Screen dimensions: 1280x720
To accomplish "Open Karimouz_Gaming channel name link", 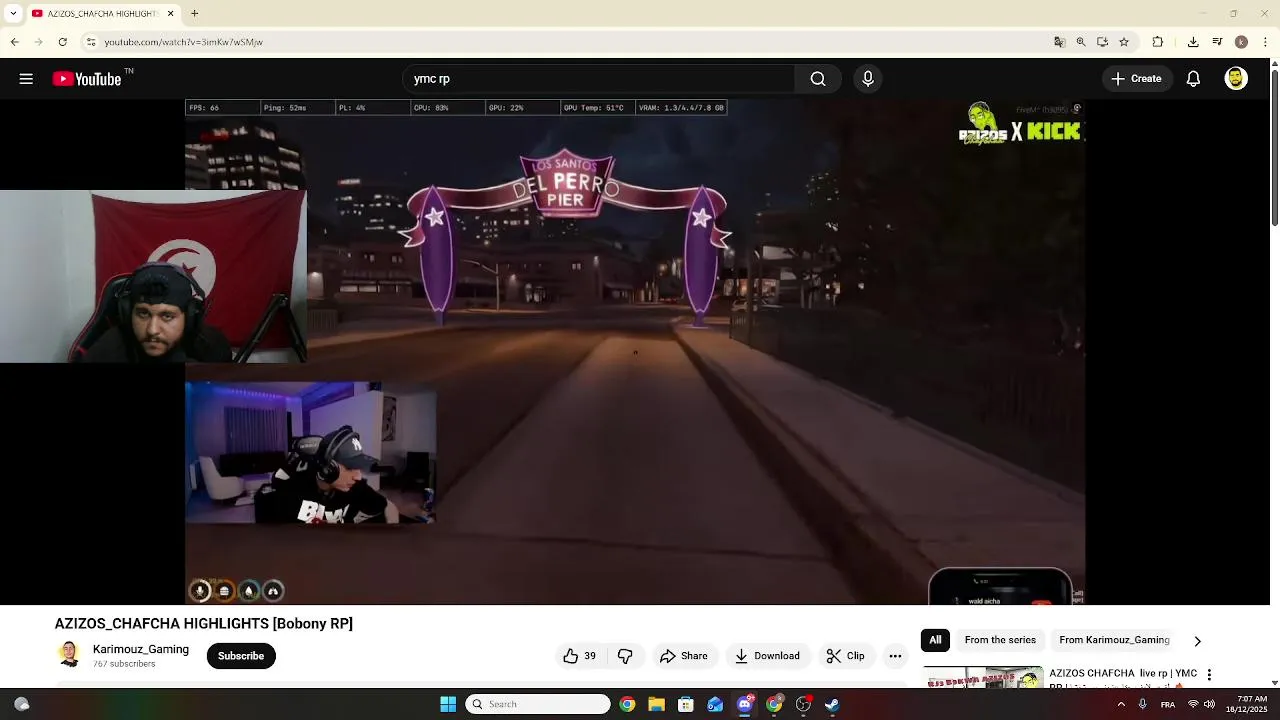I will tap(141, 649).
